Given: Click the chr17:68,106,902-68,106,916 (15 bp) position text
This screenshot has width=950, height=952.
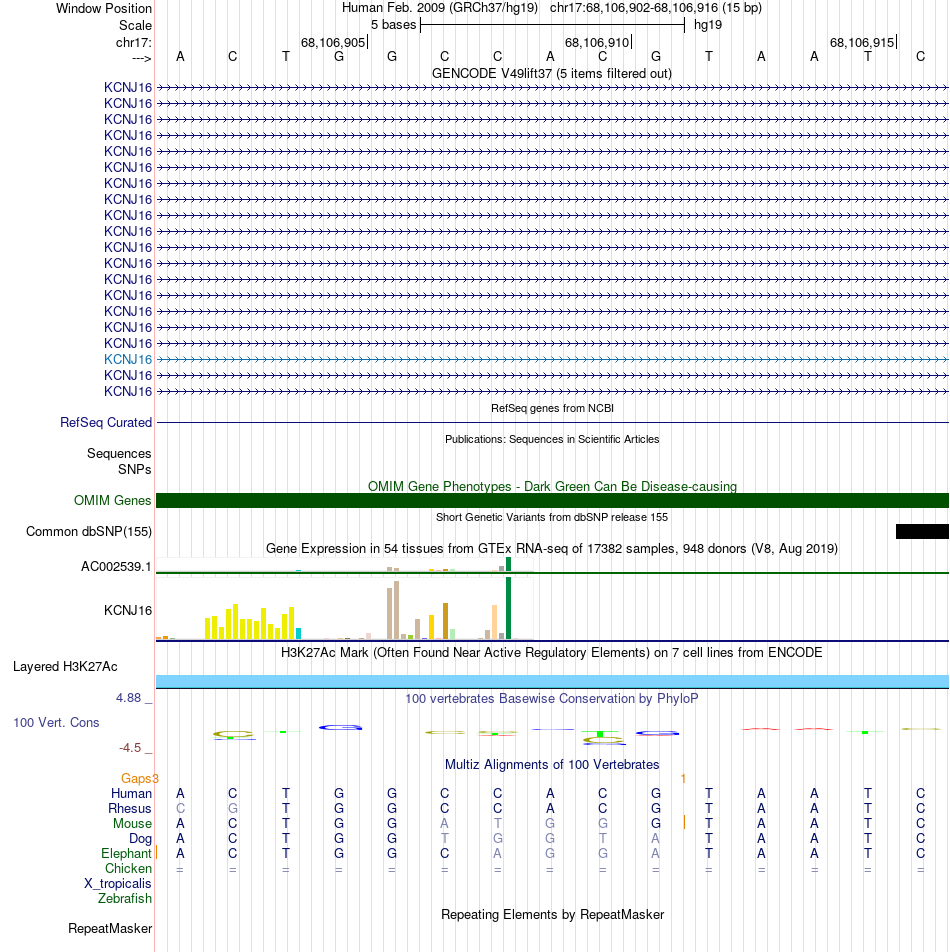Looking at the screenshot, I should tap(656, 8).
